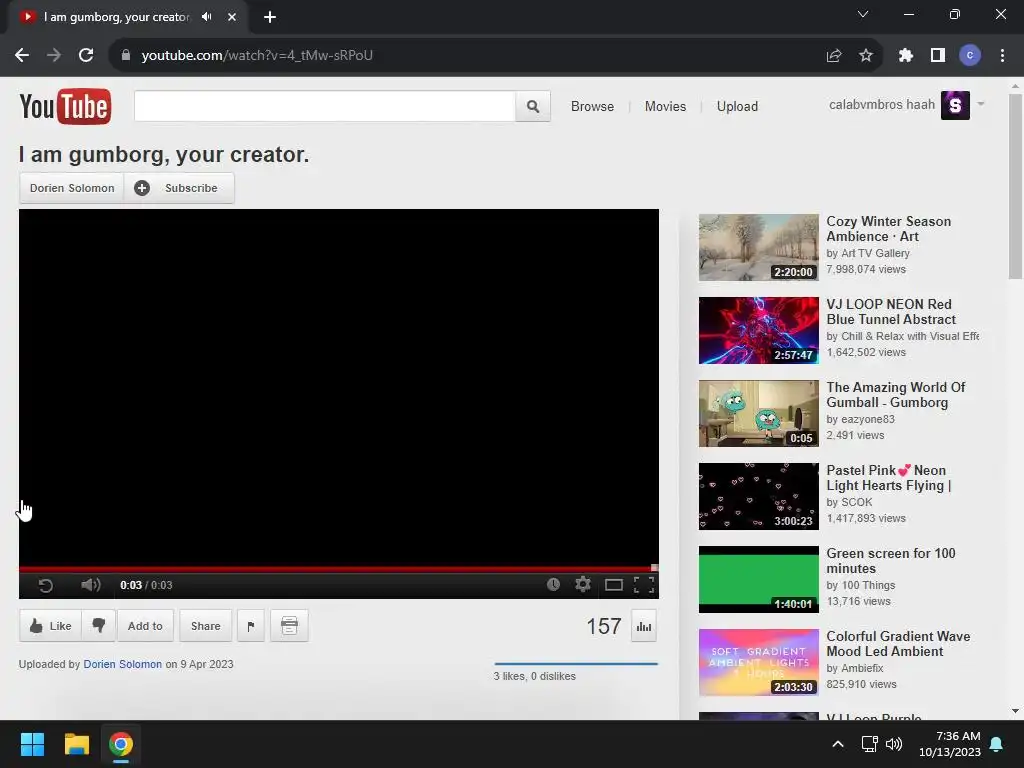Click the Subscribe button label
The image size is (1024, 768).
click(x=191, y=188)
